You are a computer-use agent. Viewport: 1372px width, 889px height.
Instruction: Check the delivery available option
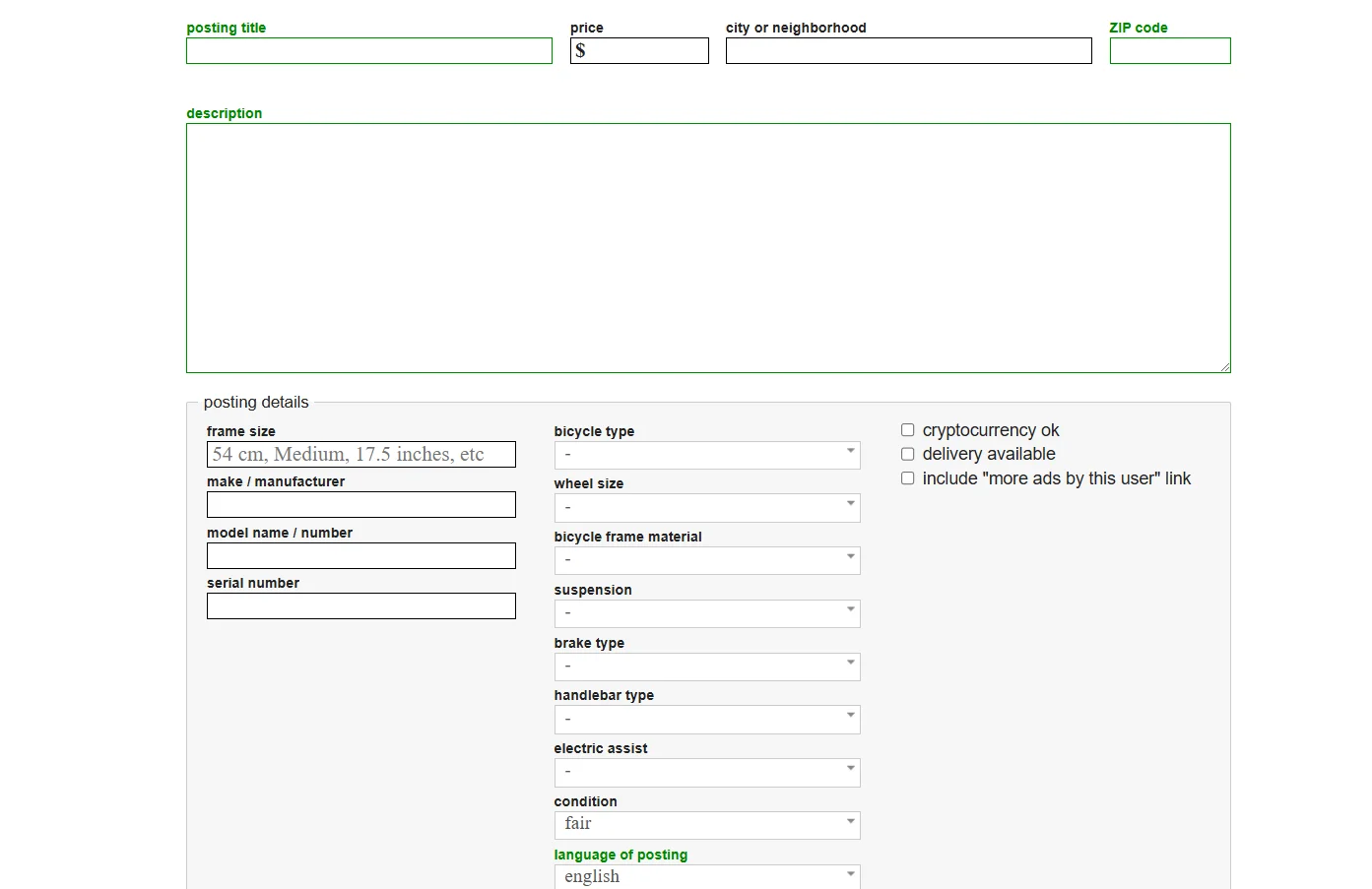[908, 454]
